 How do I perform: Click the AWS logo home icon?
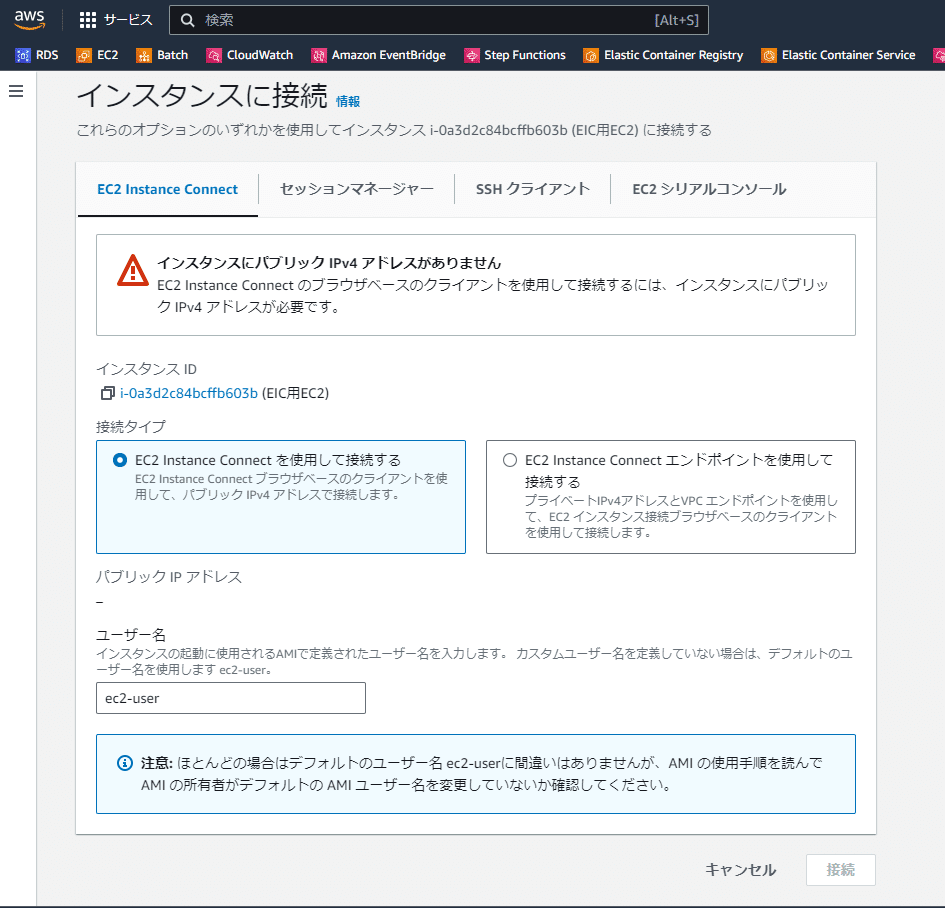pos(30,19)
